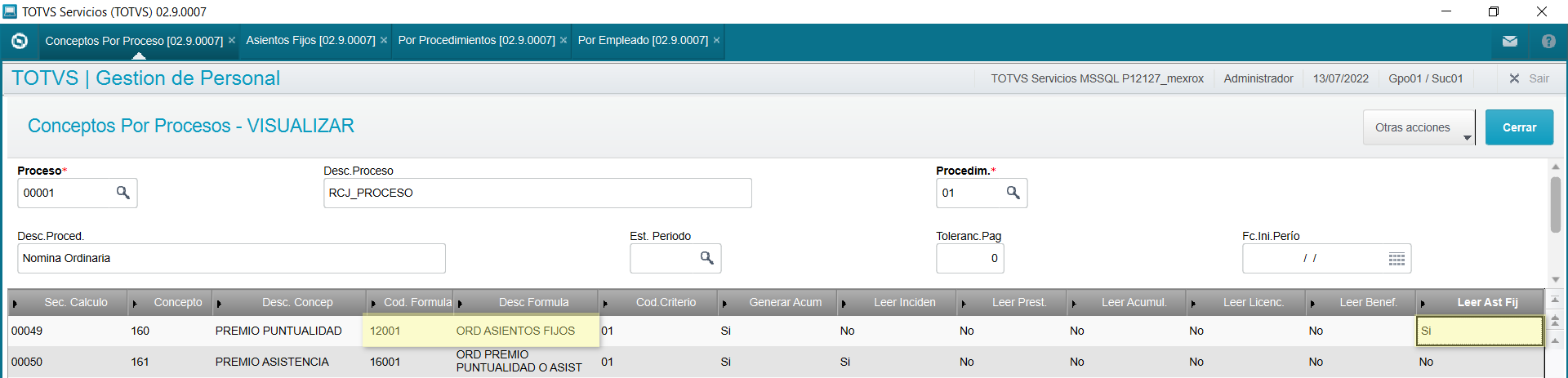1568x378 pixels.
Task: Click the Est. Periodo lookup magnifier icon
Action: tap(706, 258)
